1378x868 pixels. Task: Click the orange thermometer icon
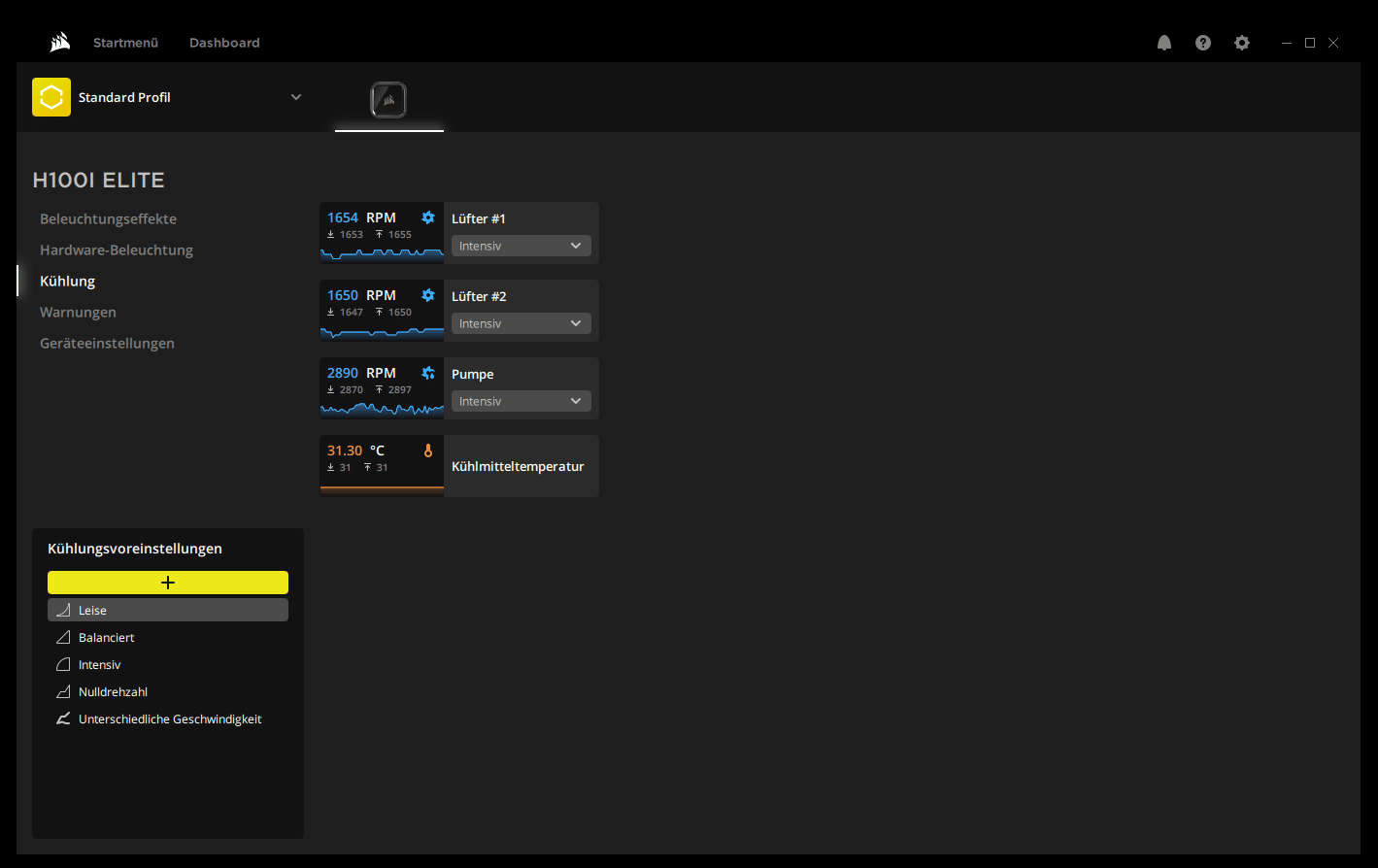[x=428, y=451]
